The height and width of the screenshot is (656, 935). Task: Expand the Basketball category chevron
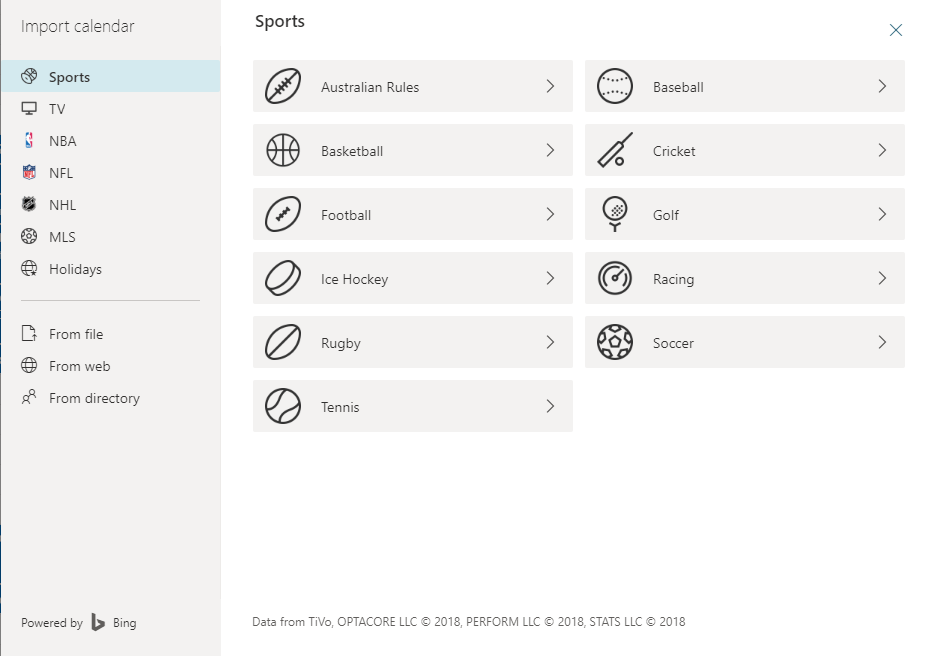[550, 150]
